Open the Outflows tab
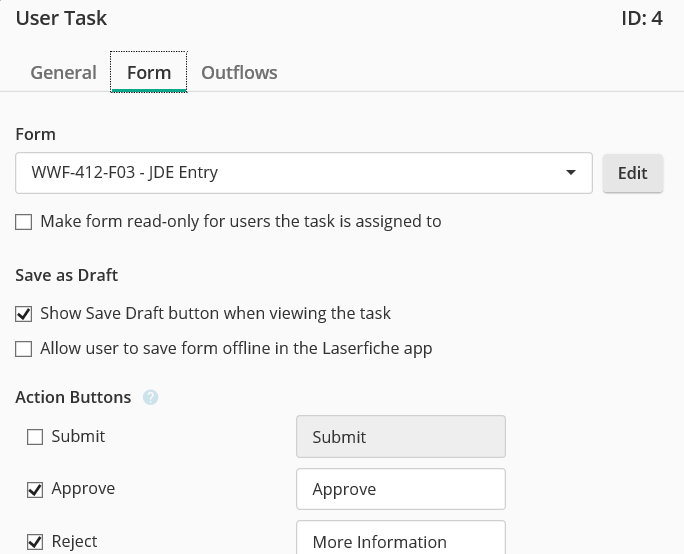Image resolution: width=684 pixels, height=554 pixels. click(239, 73)
